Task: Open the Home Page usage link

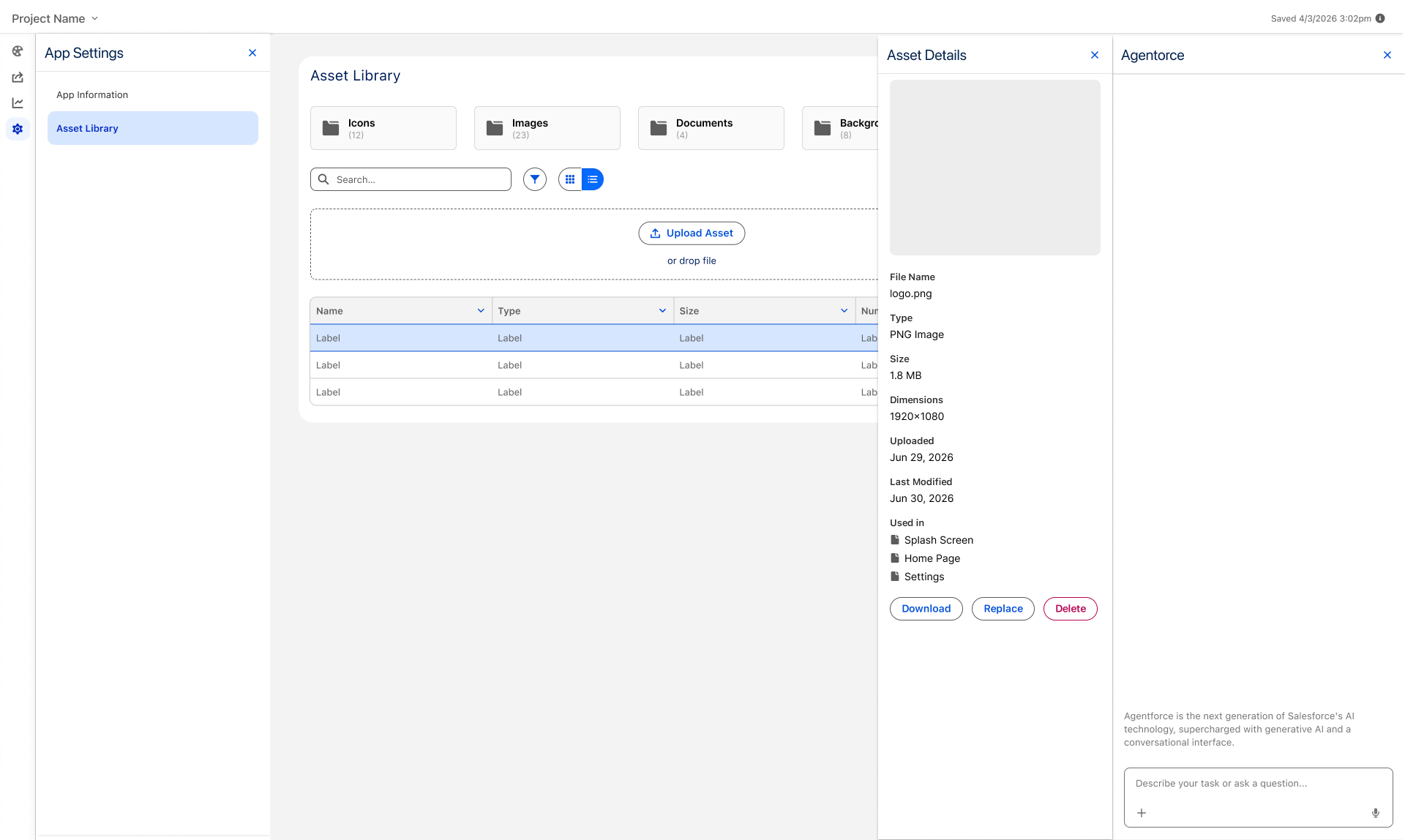Action: click(925, 558)
